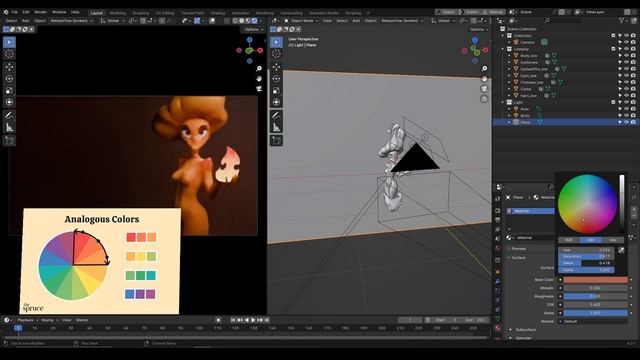Switch to UV Editing workspace tab
640x360 pixels.
tap(165, 13)
